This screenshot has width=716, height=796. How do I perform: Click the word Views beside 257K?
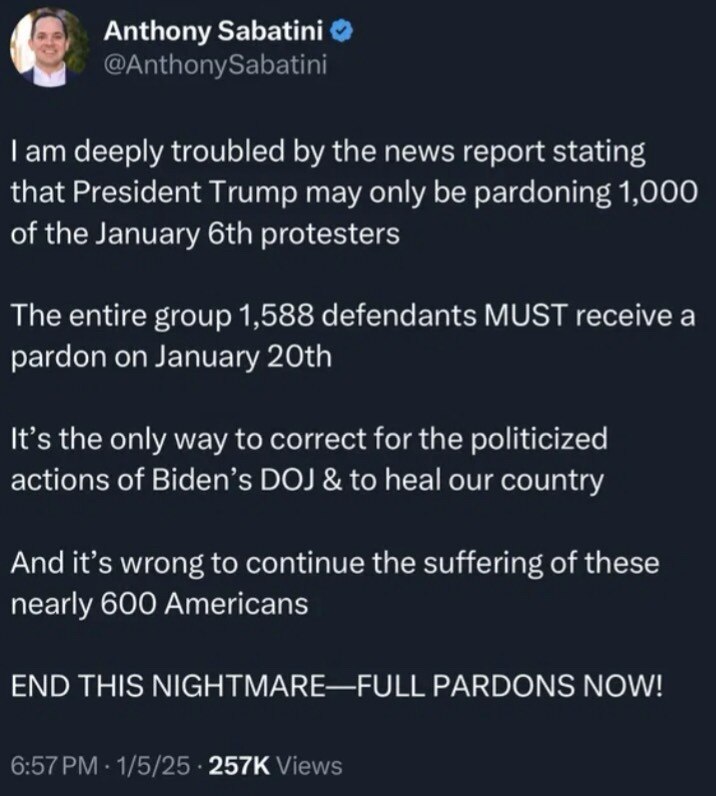tap(308, 766)
